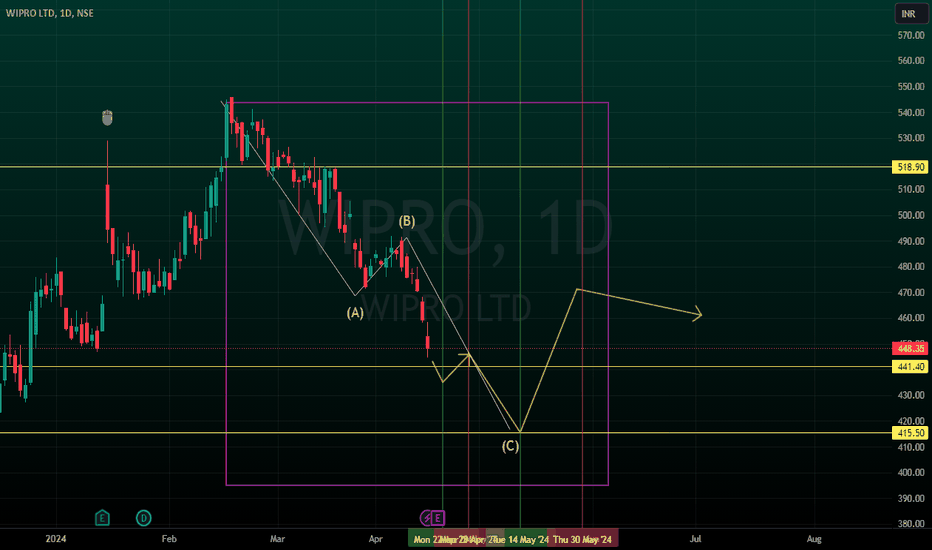Select the (A) wave label

(355, 313)
